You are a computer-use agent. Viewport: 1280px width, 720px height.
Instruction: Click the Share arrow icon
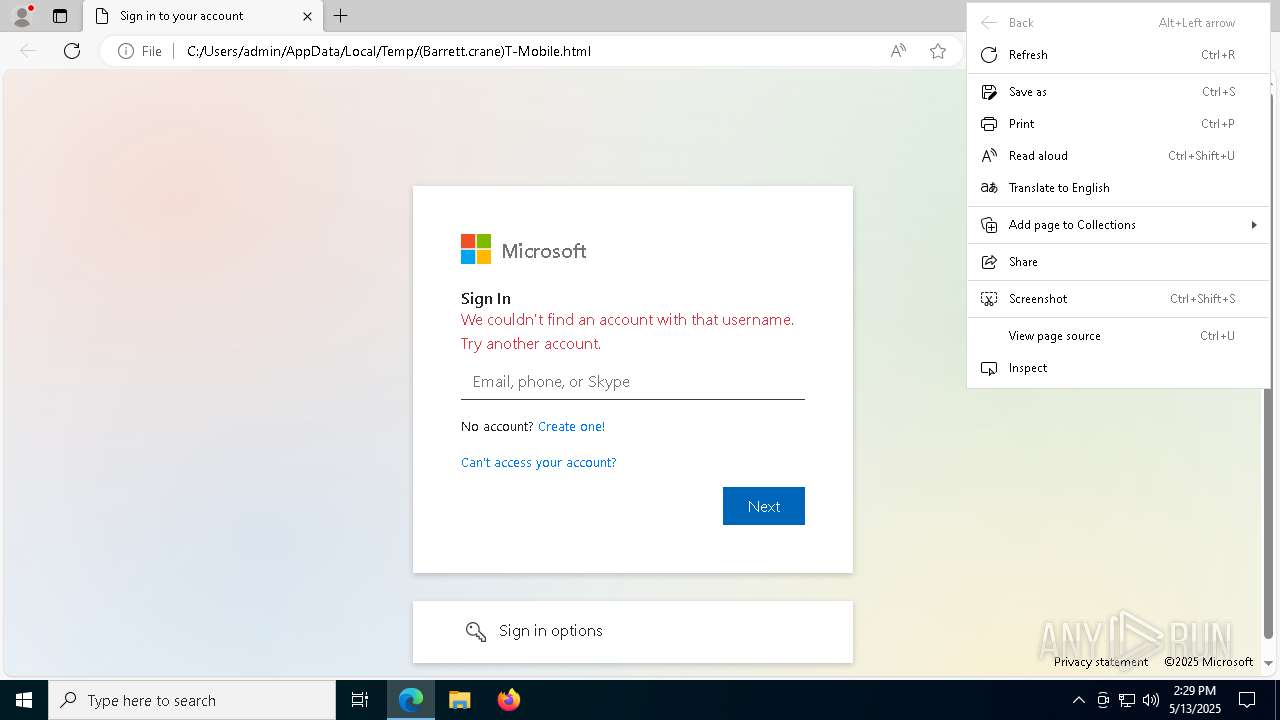point(989,262)
